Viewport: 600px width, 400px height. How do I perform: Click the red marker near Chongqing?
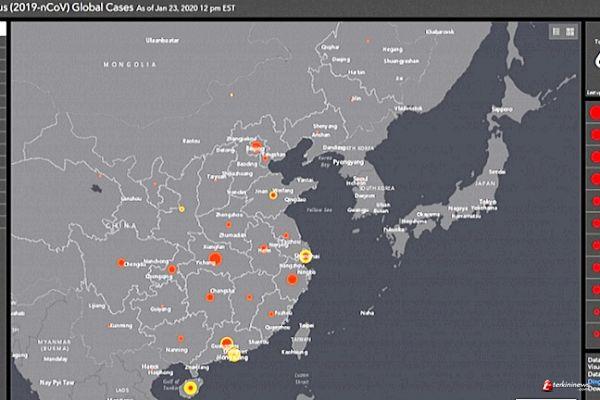point(172,269)
